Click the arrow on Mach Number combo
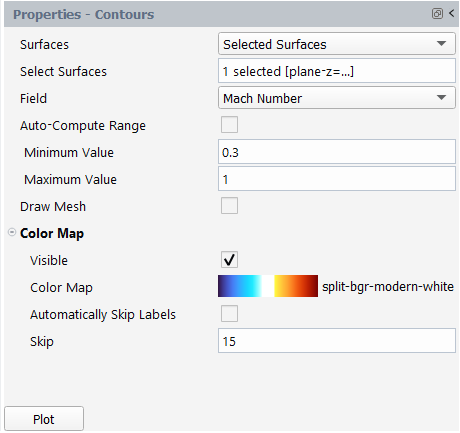460x433 pixels. (441, 98)
